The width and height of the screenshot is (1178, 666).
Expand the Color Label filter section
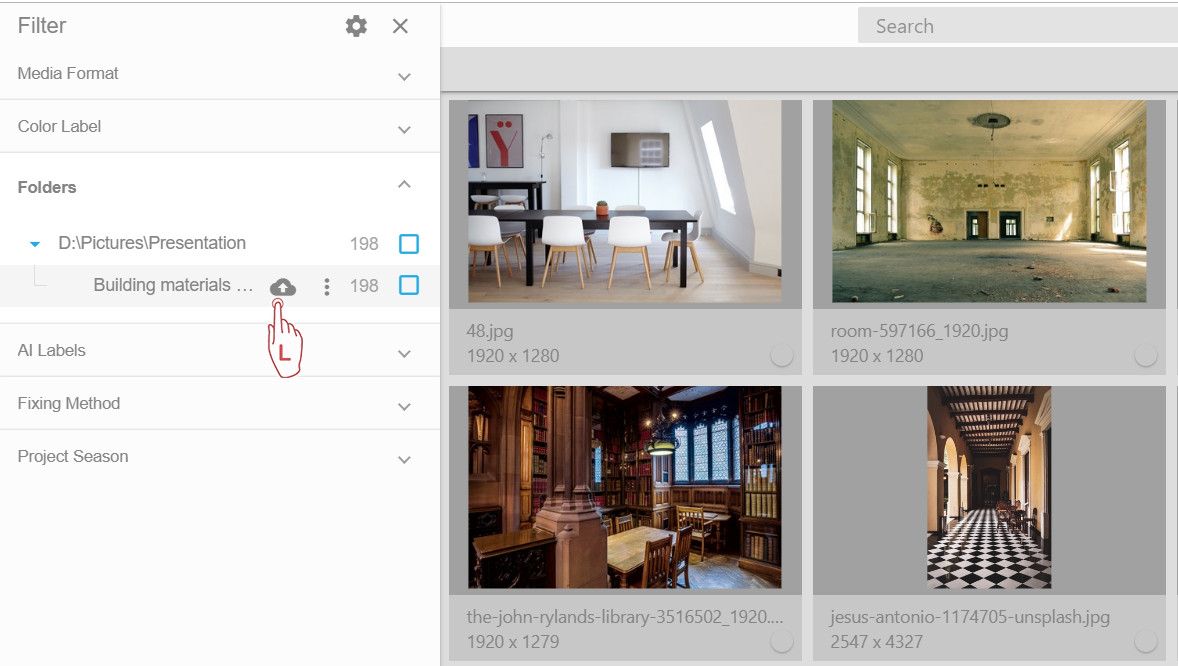(x=404, y=129)
